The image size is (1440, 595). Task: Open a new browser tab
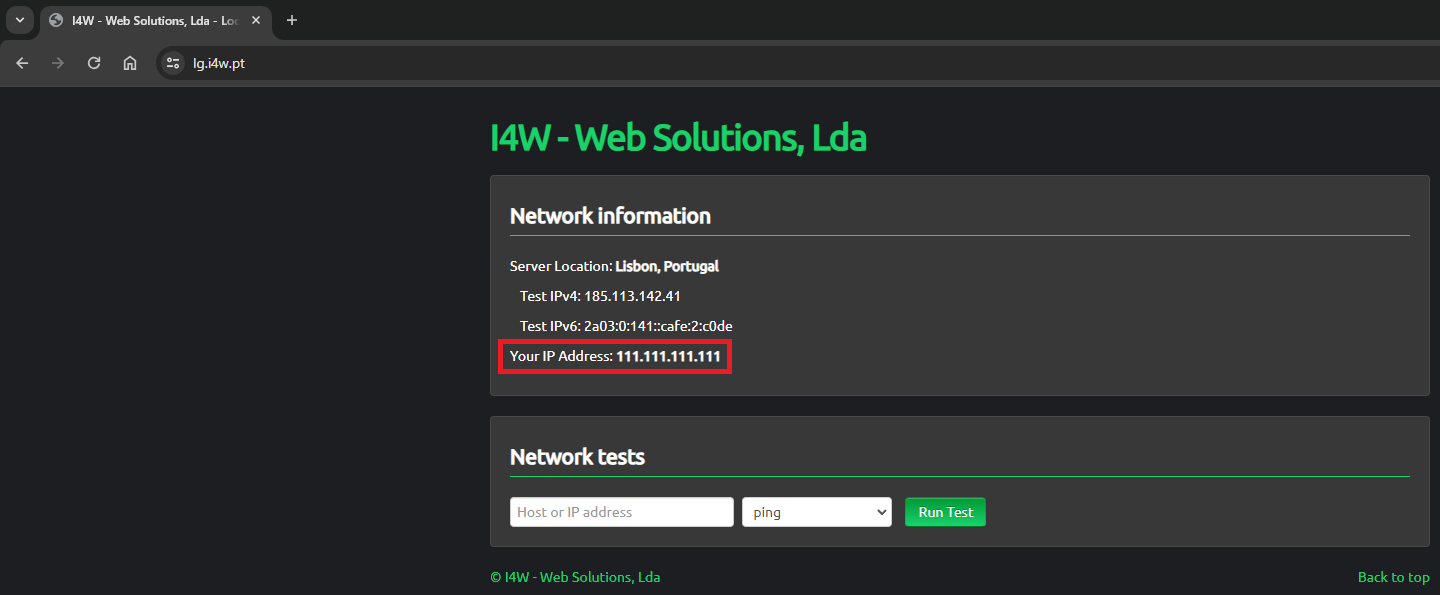(292, 20)
